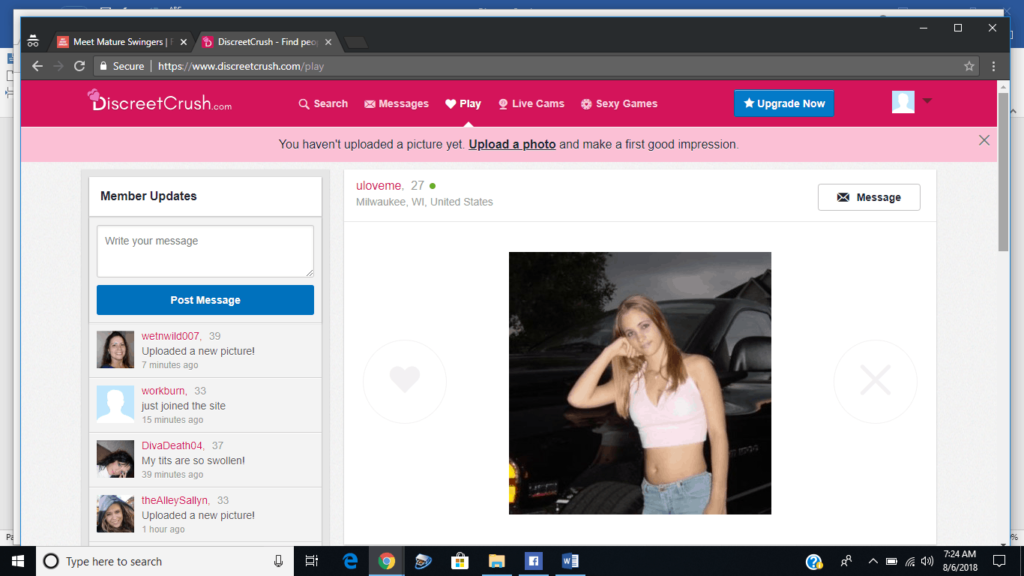1024x576 pixels.
Task: Open the account avatar icon in header
Action: tap(903, 102)
